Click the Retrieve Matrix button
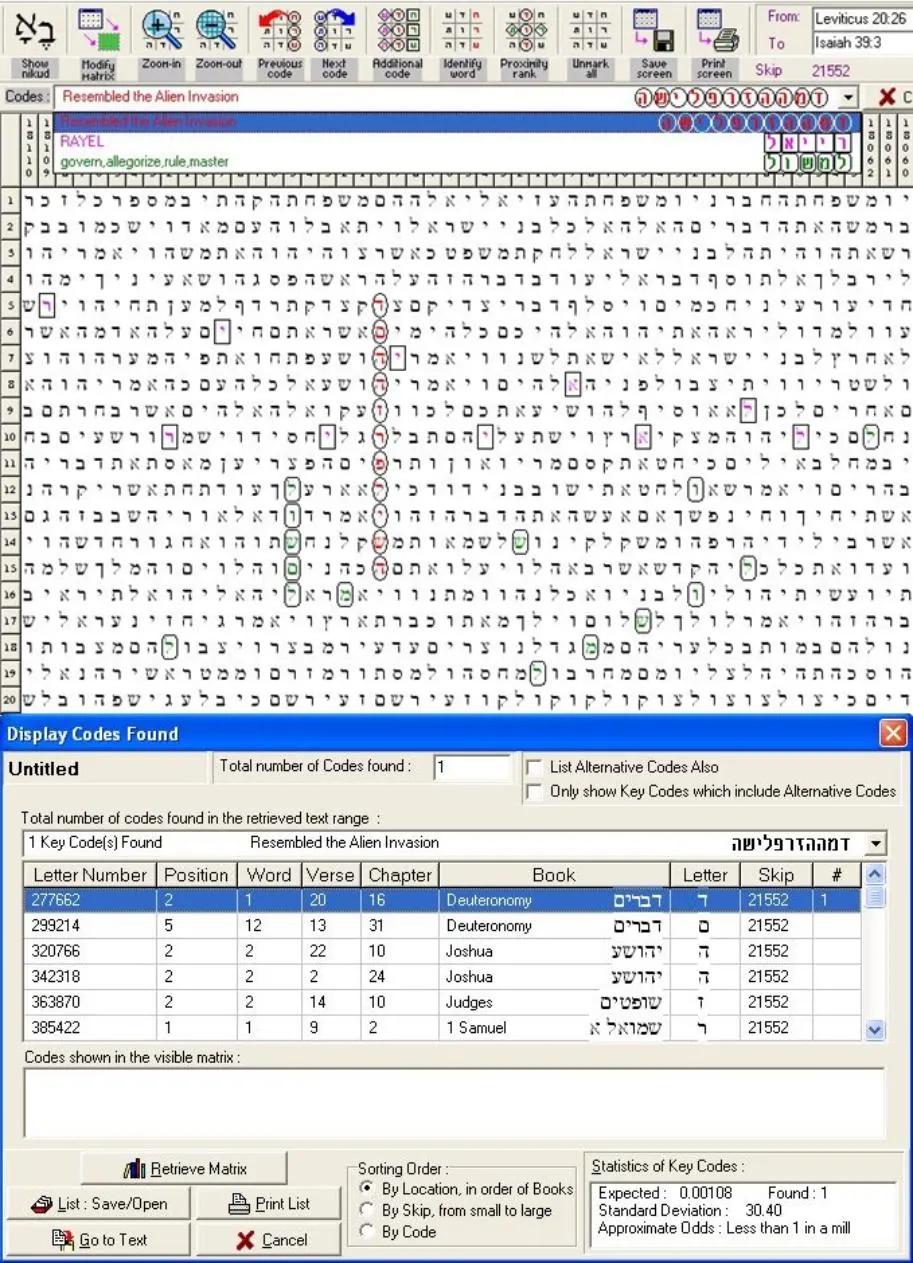 (184, 1168)
